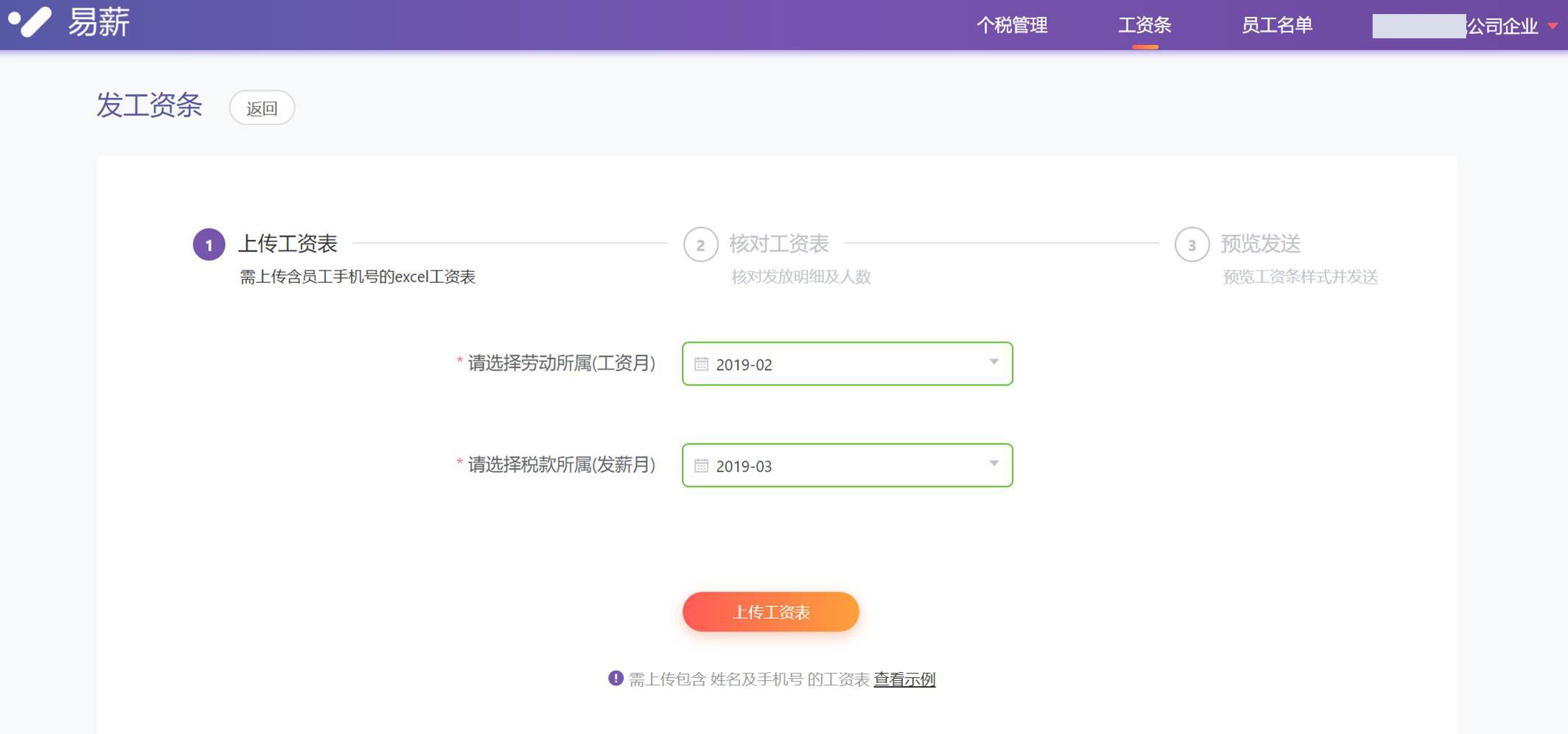1568x734 pixels.
Task: Click the 上传工资表 upload button
Action: pyautogui.click(x=770, y=612)
